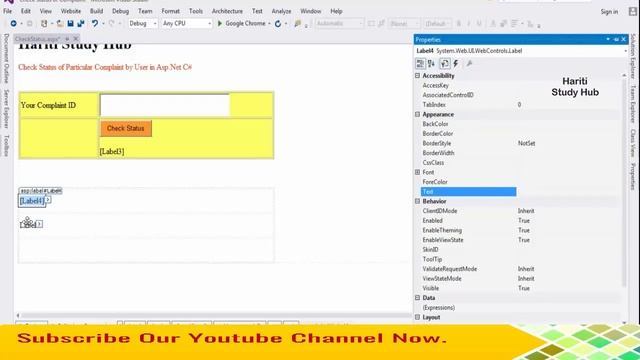Open the Toolbox side tab
Viewport: 640px width, 360px height.
tap(6, 146)
